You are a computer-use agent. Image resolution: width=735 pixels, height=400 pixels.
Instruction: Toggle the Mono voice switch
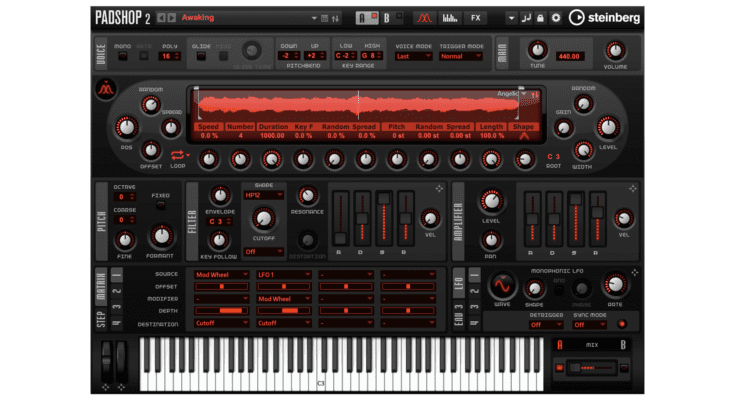click(x=122, y=56)
